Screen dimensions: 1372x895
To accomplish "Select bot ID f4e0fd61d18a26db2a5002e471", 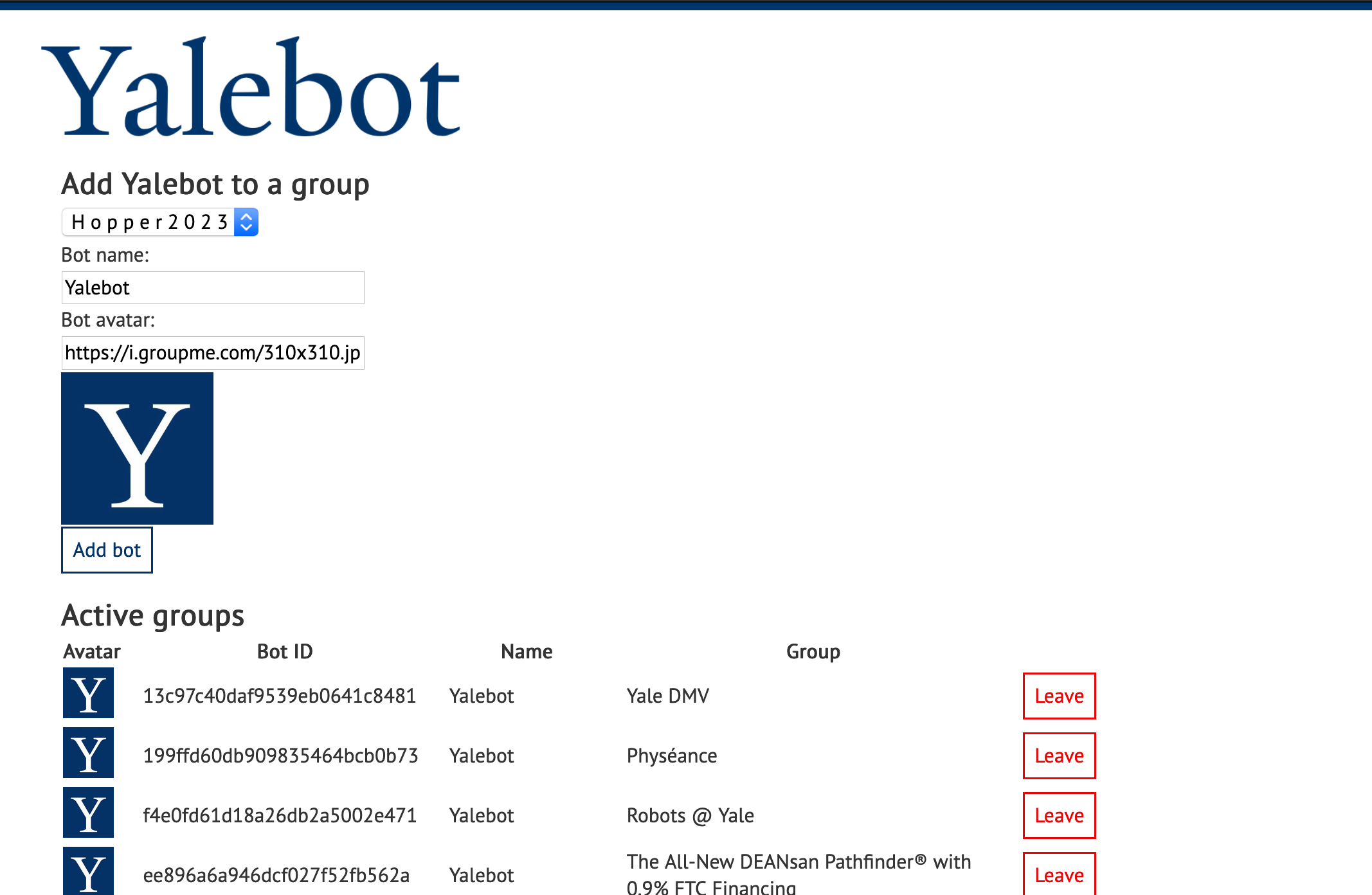I will (x=280, y=815).
